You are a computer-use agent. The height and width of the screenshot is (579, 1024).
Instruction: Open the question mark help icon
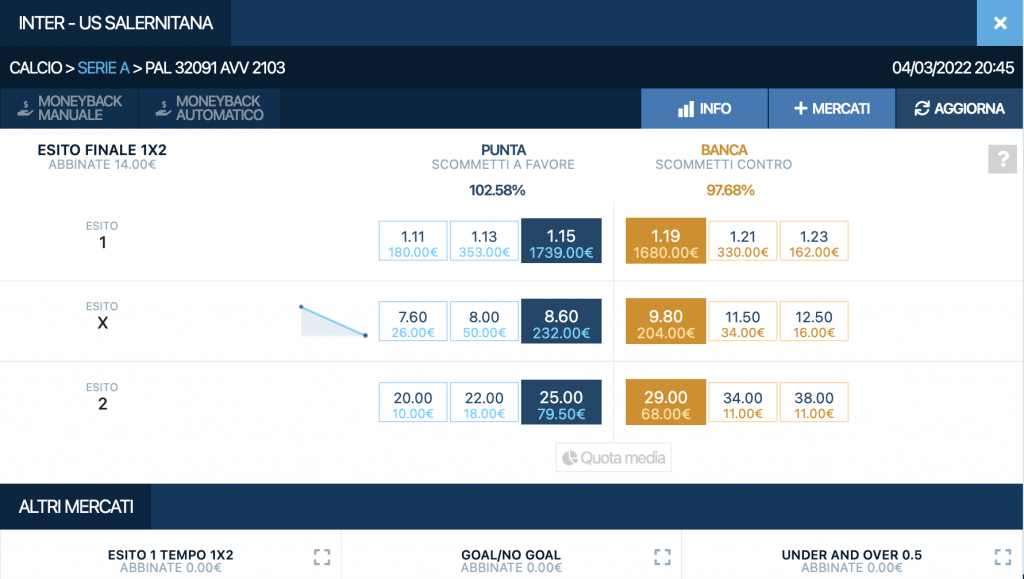1002,159
